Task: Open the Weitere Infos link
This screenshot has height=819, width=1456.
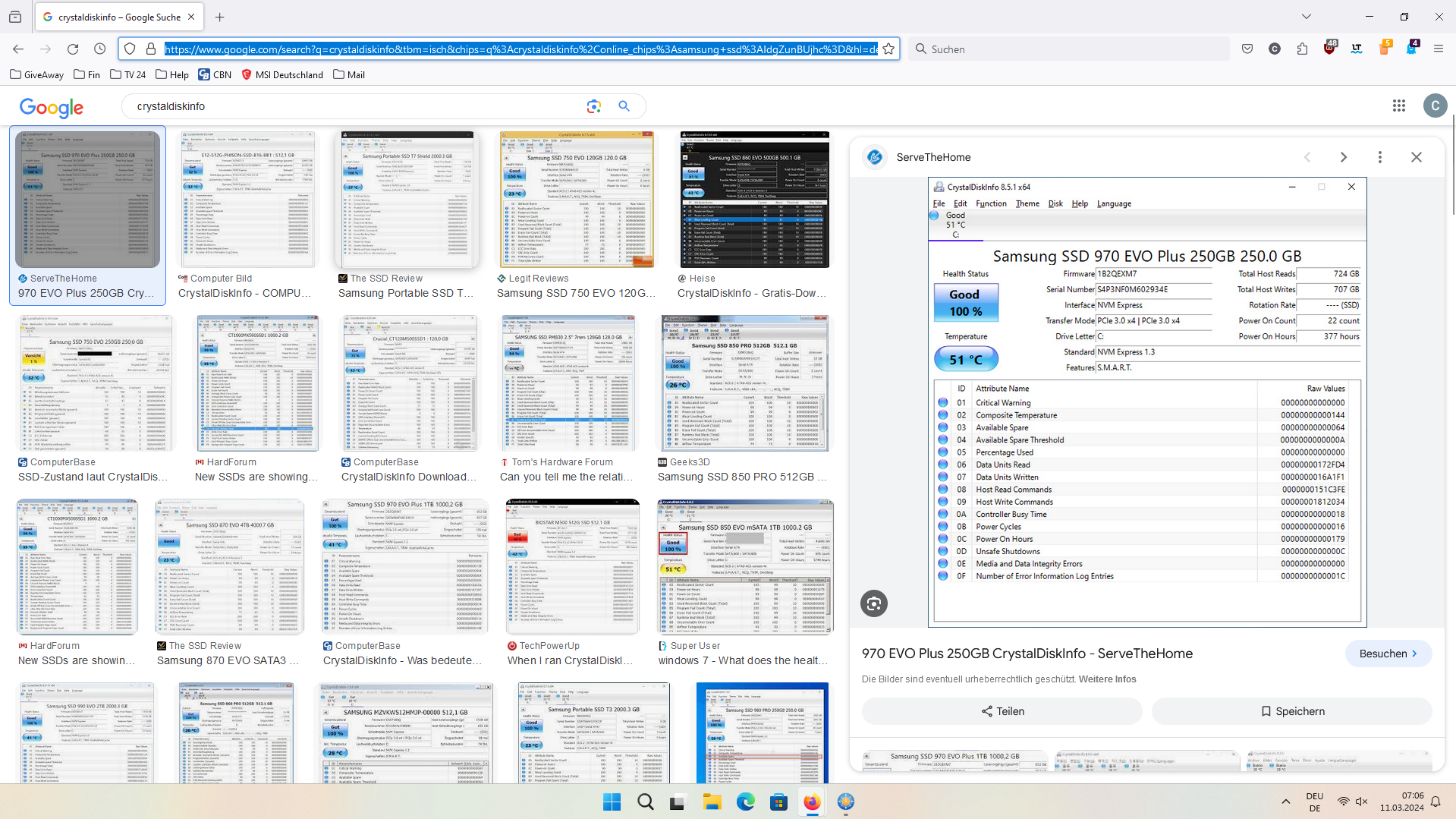Action: pyautogui.click(x=1108, y=679)
